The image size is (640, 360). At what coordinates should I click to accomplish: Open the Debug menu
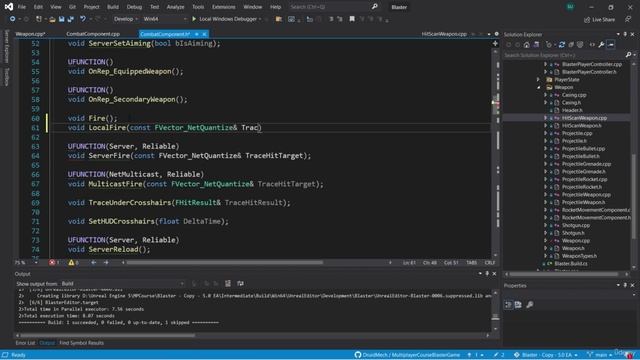click(x=134, y=7)
